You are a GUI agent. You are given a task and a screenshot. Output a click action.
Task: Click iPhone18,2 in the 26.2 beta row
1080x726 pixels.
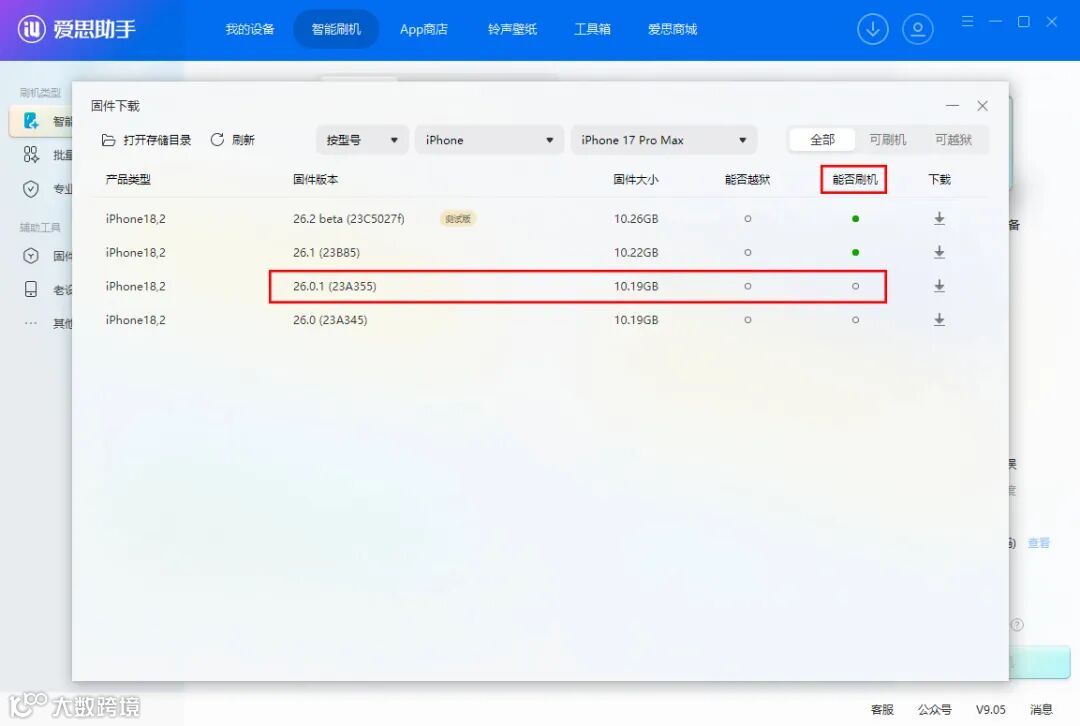[135, 218]
